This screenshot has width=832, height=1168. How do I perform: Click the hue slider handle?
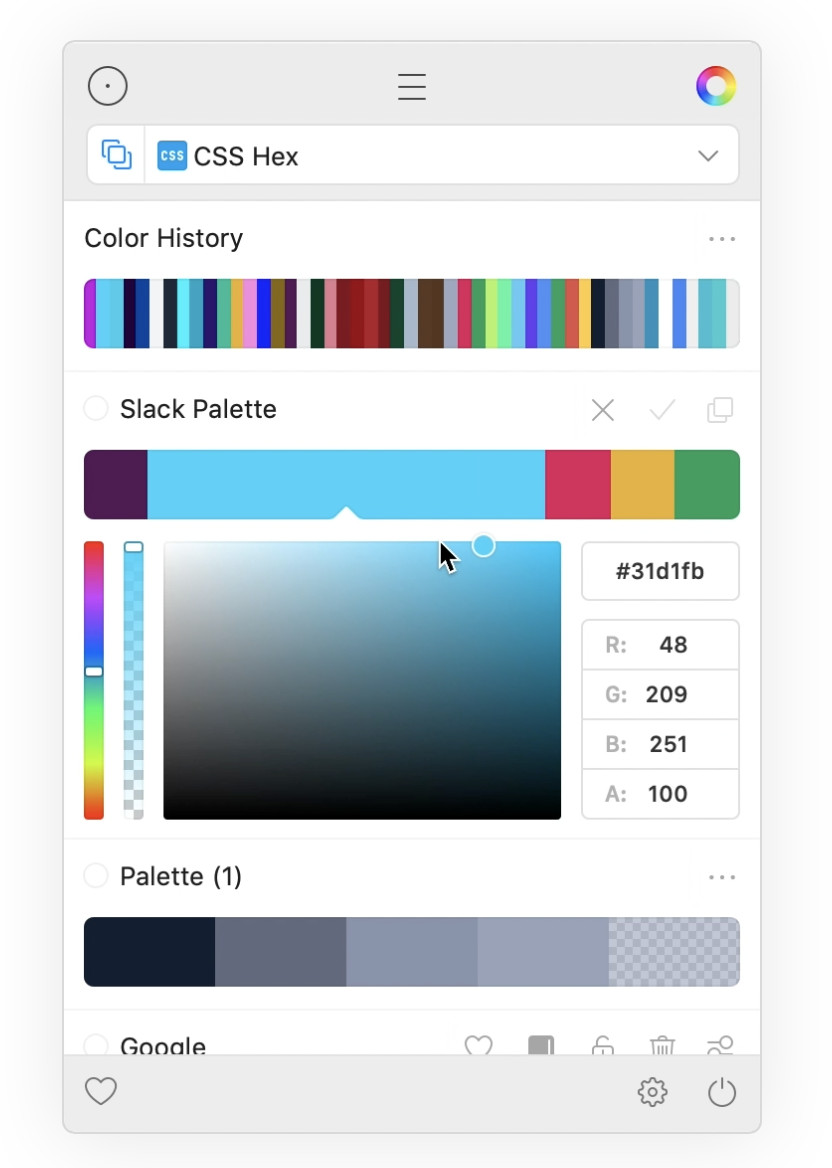(x=94, y=672)
